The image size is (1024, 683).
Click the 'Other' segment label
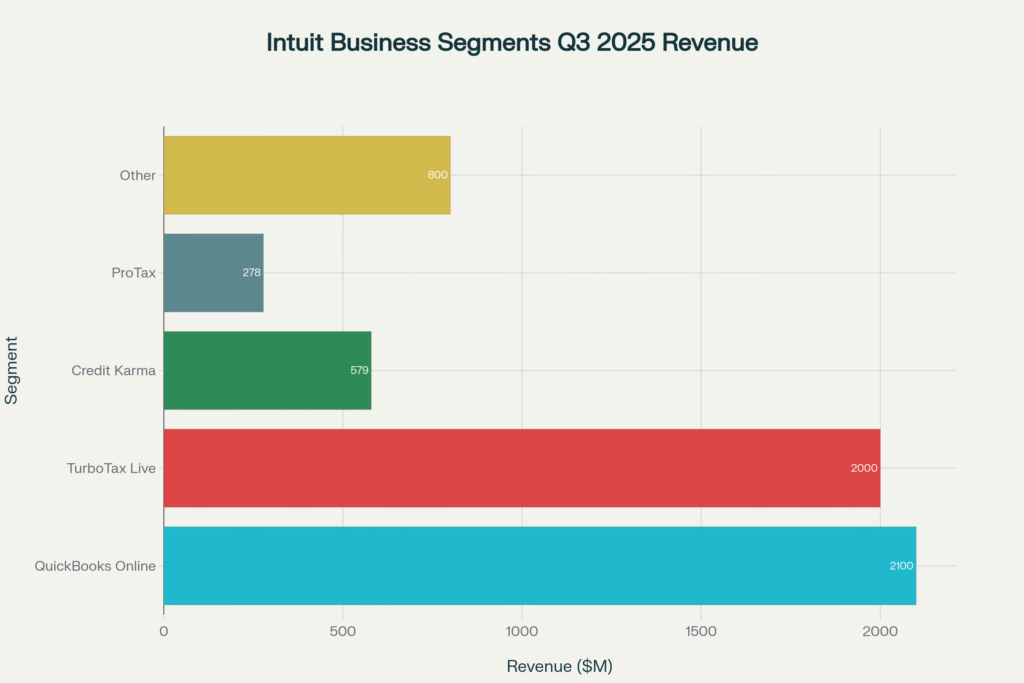tap(138, 175)
